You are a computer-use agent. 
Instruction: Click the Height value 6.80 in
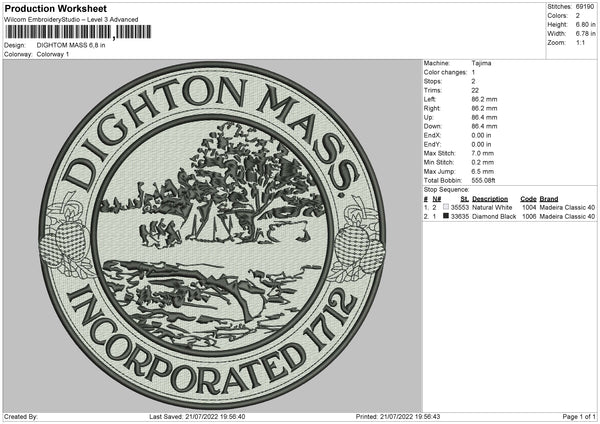click(585, 24)
